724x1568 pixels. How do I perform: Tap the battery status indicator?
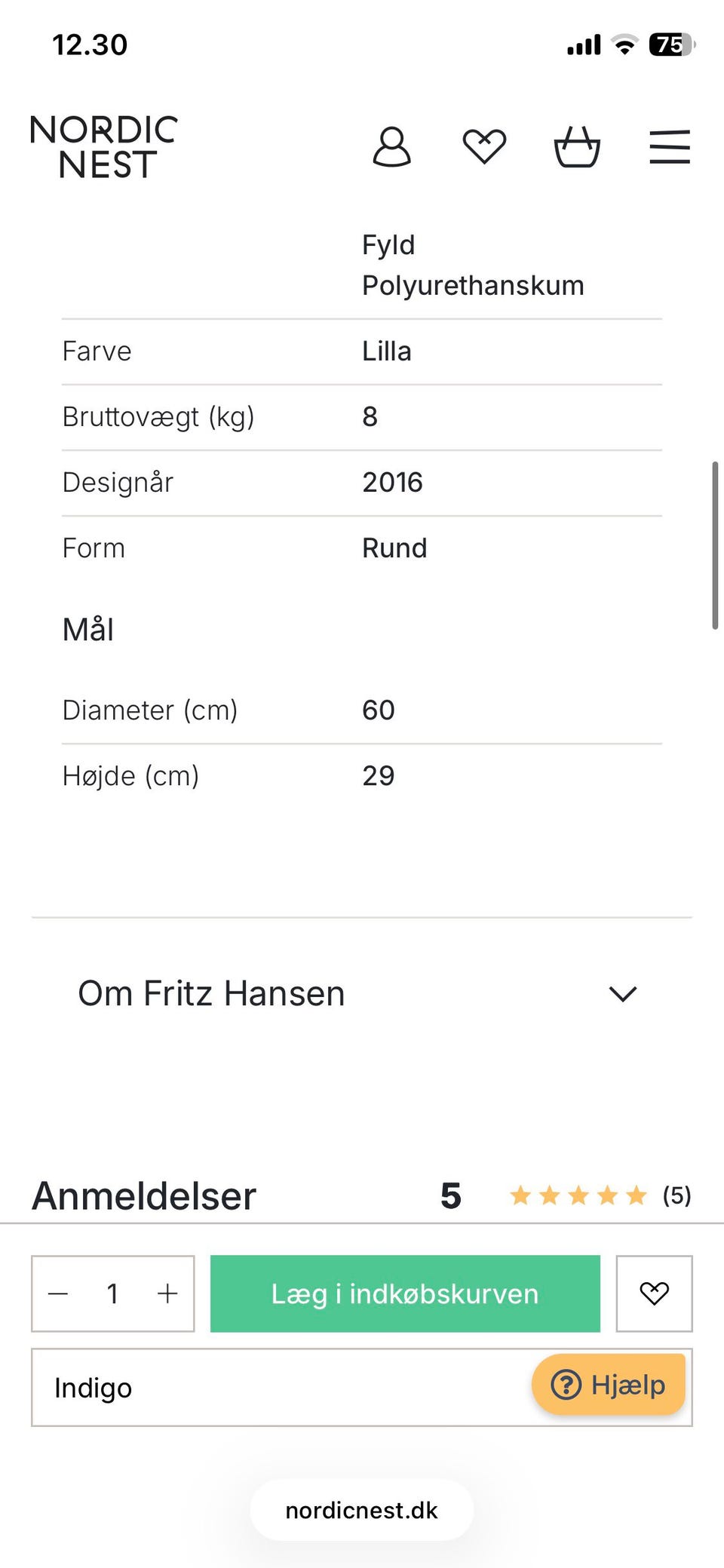coord(671,45)
